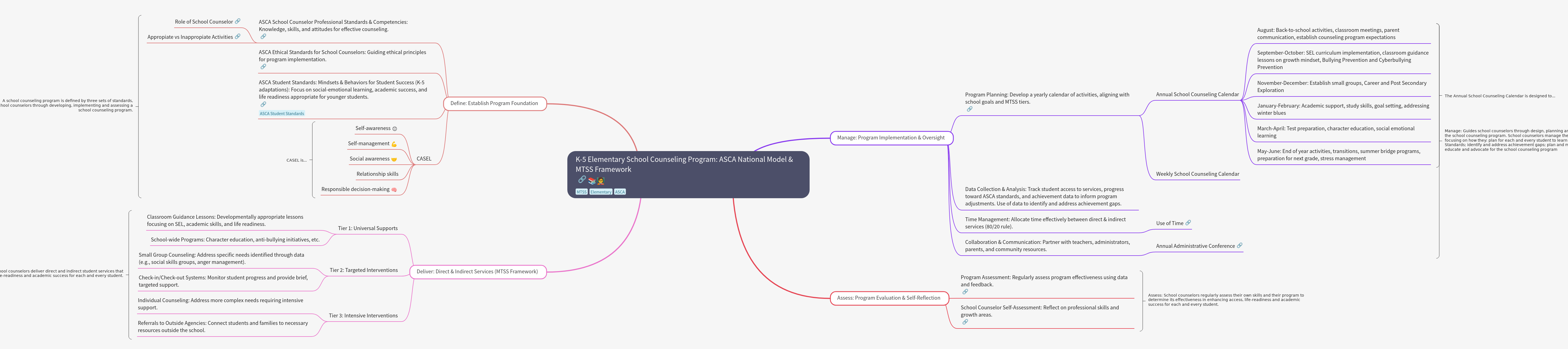Select Small Group Counseling node
This screenshot has width=1568, height=349.
click(x=221, y=259)
